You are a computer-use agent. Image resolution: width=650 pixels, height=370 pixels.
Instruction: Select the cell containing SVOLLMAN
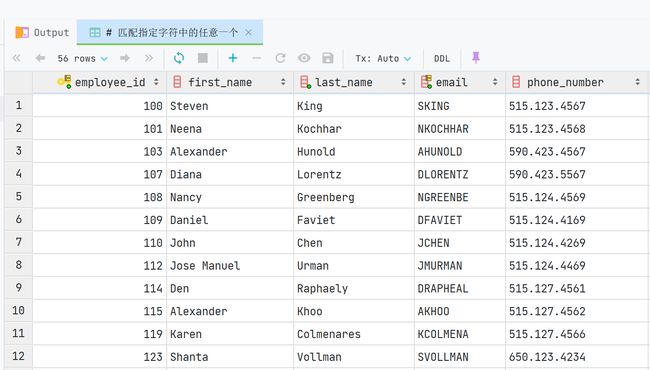pyautogui.click(x=460, y=356)
